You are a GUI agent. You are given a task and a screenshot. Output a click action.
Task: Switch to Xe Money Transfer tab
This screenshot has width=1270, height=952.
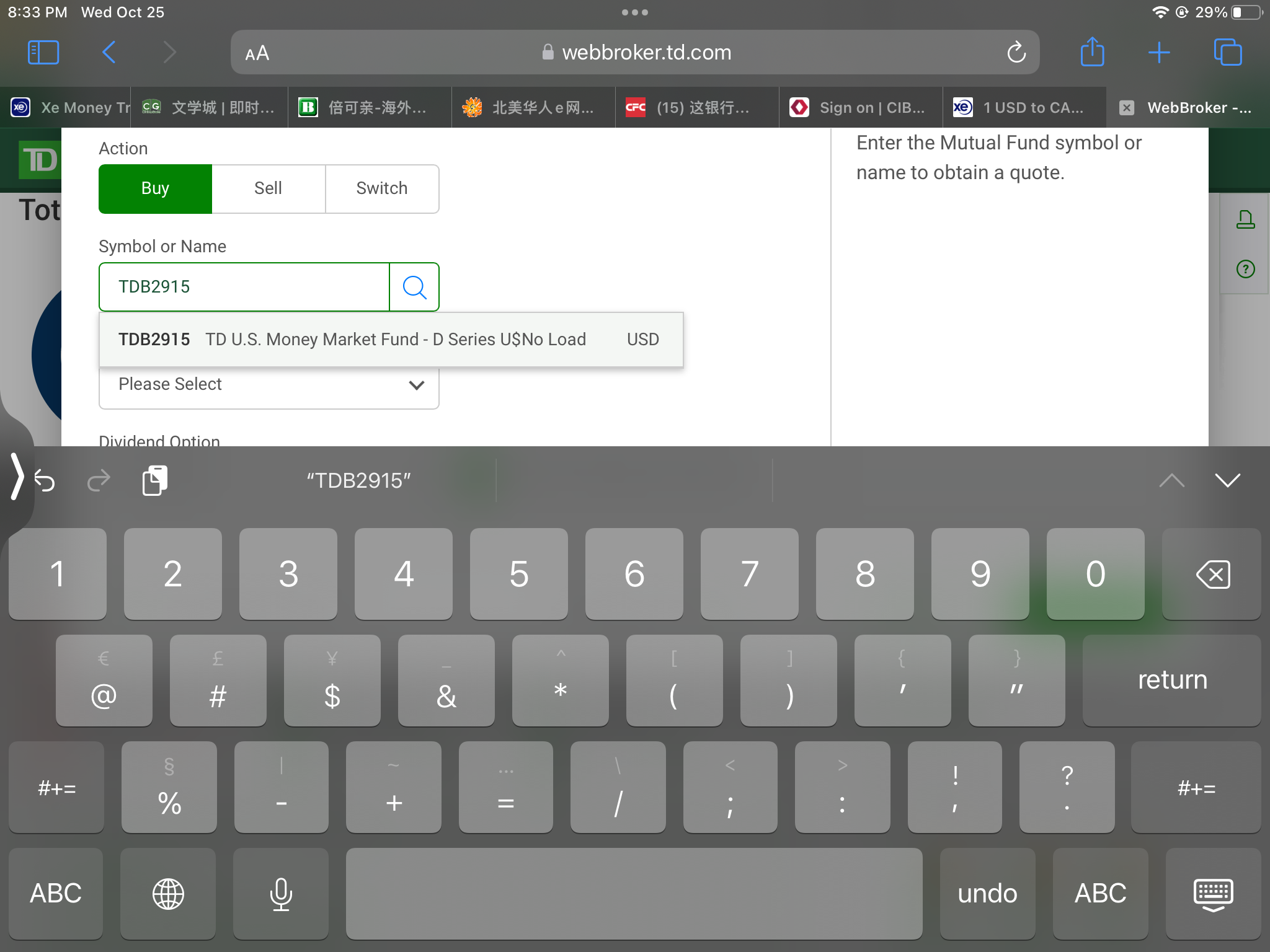pyautogui.click(x=66, y=107)
